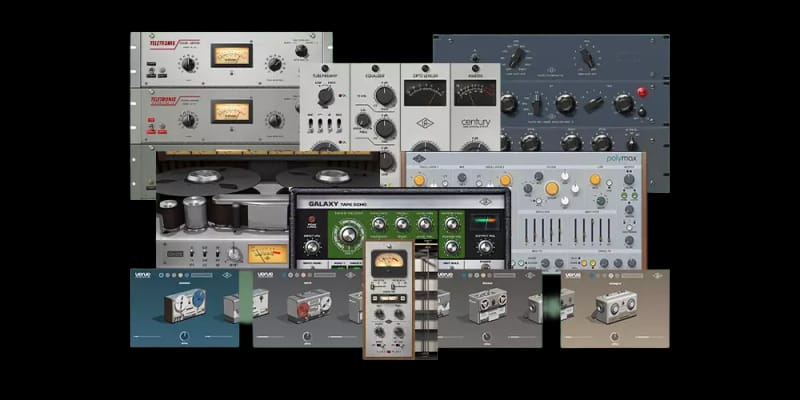This screenshot has height=400, width=800.
Task: Click the Verve logo in blue Verve window
Action: click(x=142, y=275)
